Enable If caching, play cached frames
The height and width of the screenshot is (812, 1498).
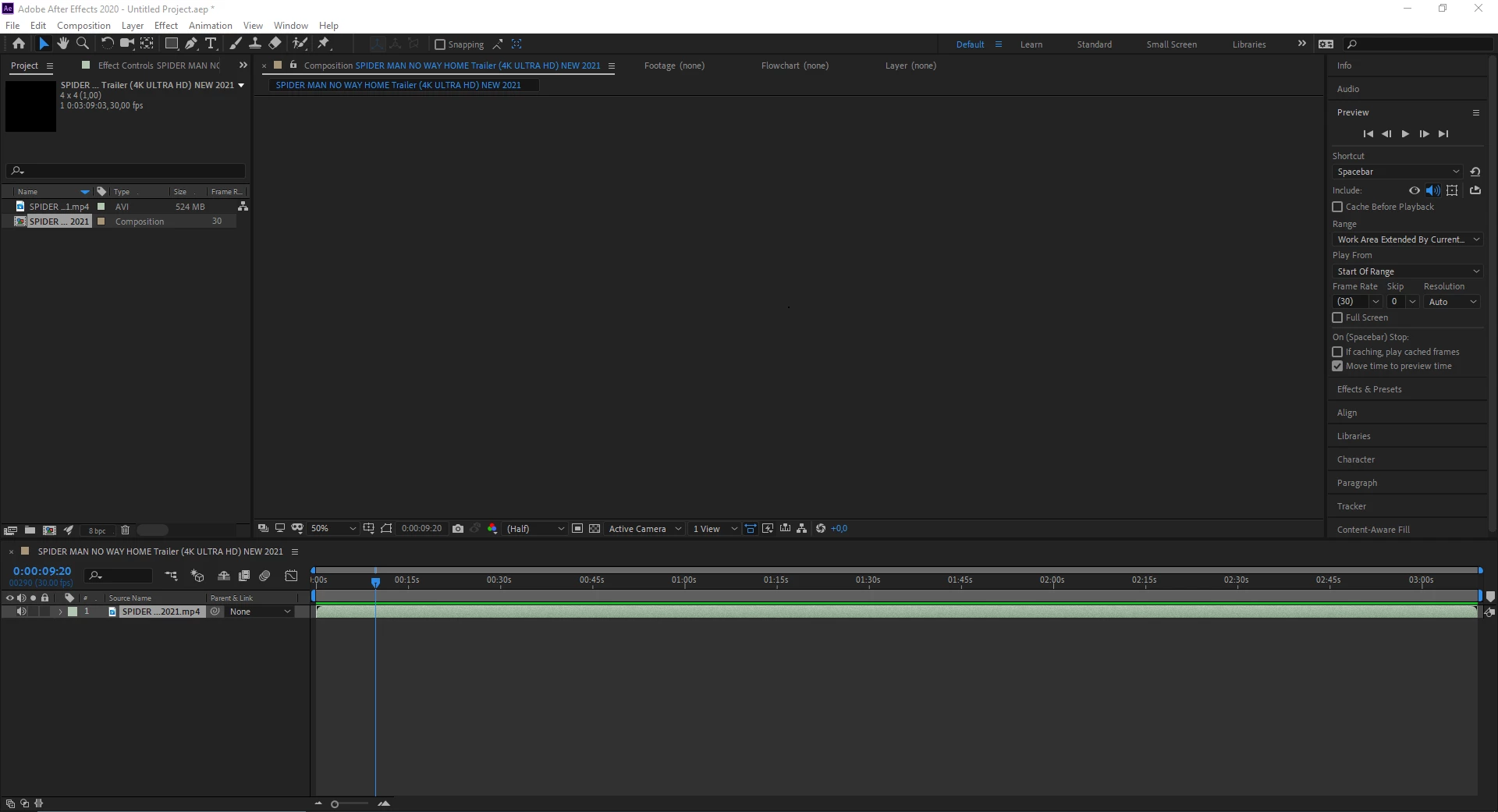(x=1337, y=352)
